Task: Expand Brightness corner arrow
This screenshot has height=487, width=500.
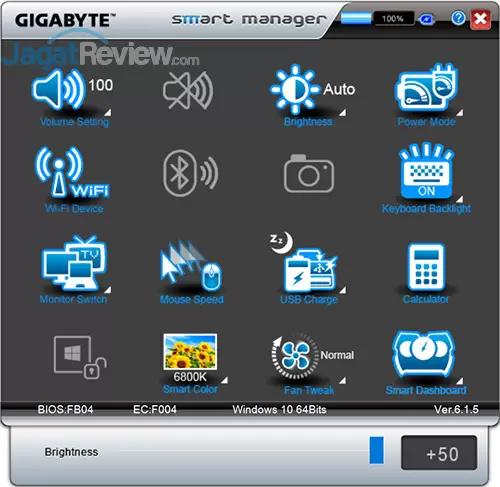Action: 342,112
